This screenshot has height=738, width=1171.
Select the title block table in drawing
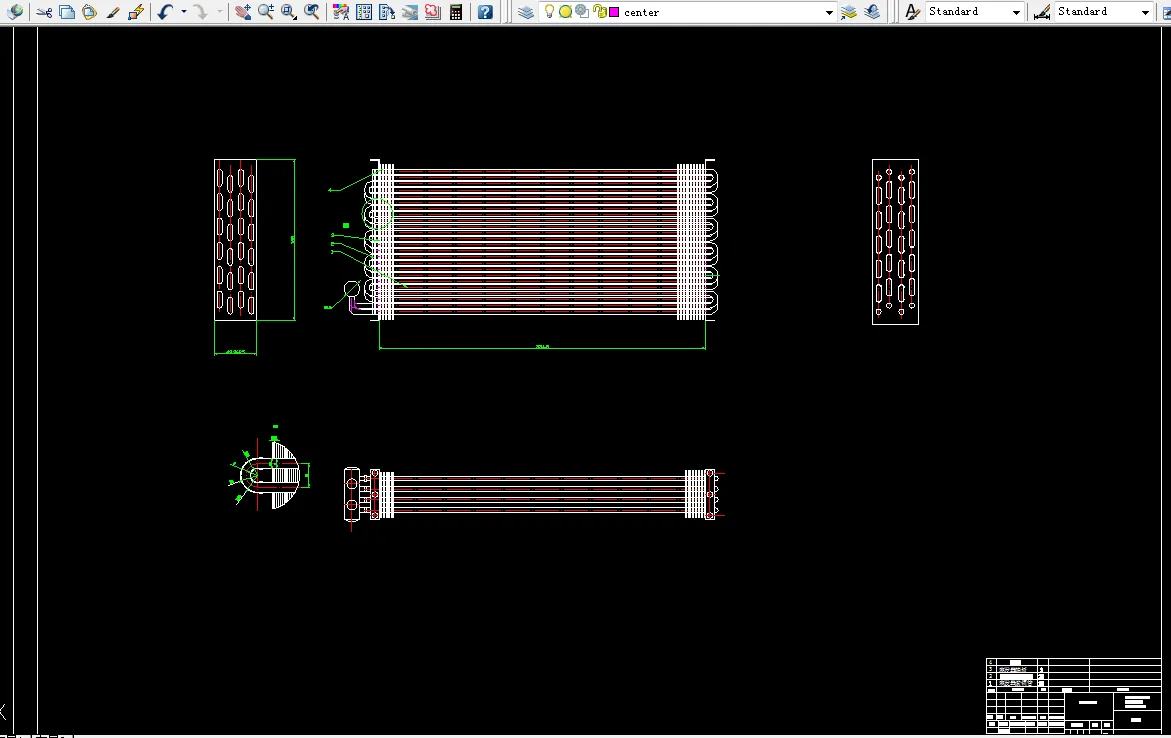[1073, 695]
